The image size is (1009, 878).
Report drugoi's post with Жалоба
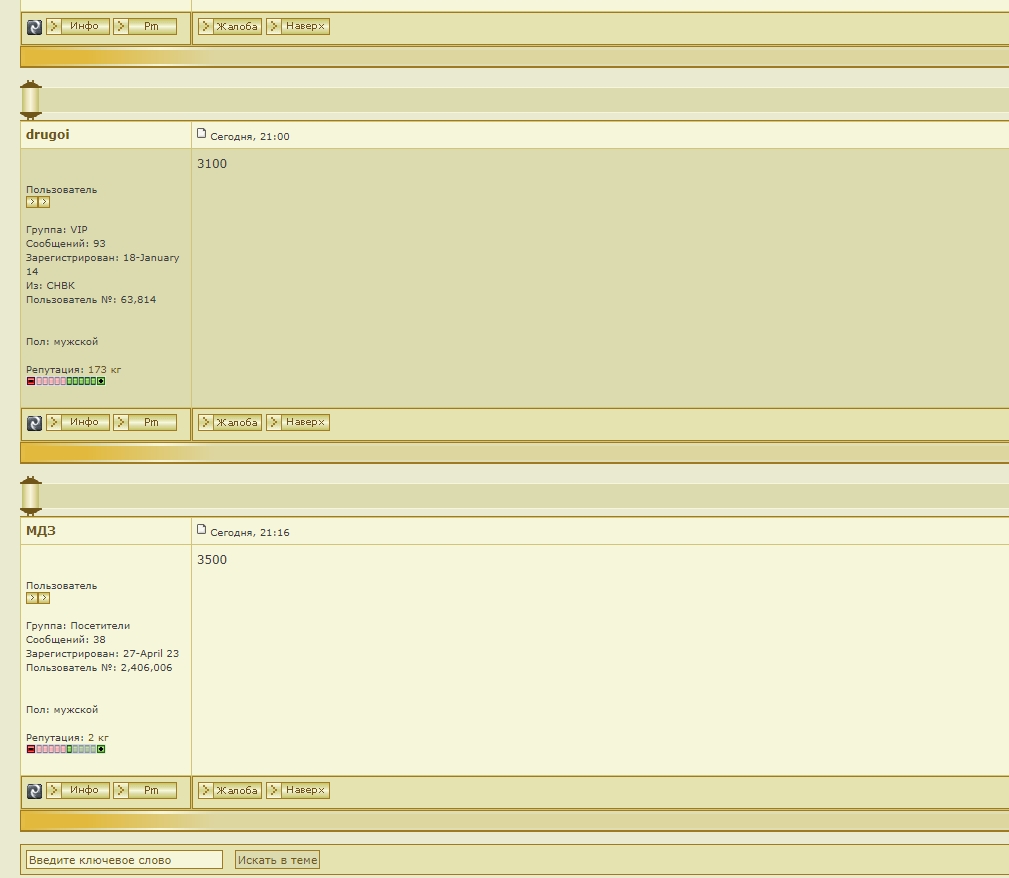coord(230,422)
